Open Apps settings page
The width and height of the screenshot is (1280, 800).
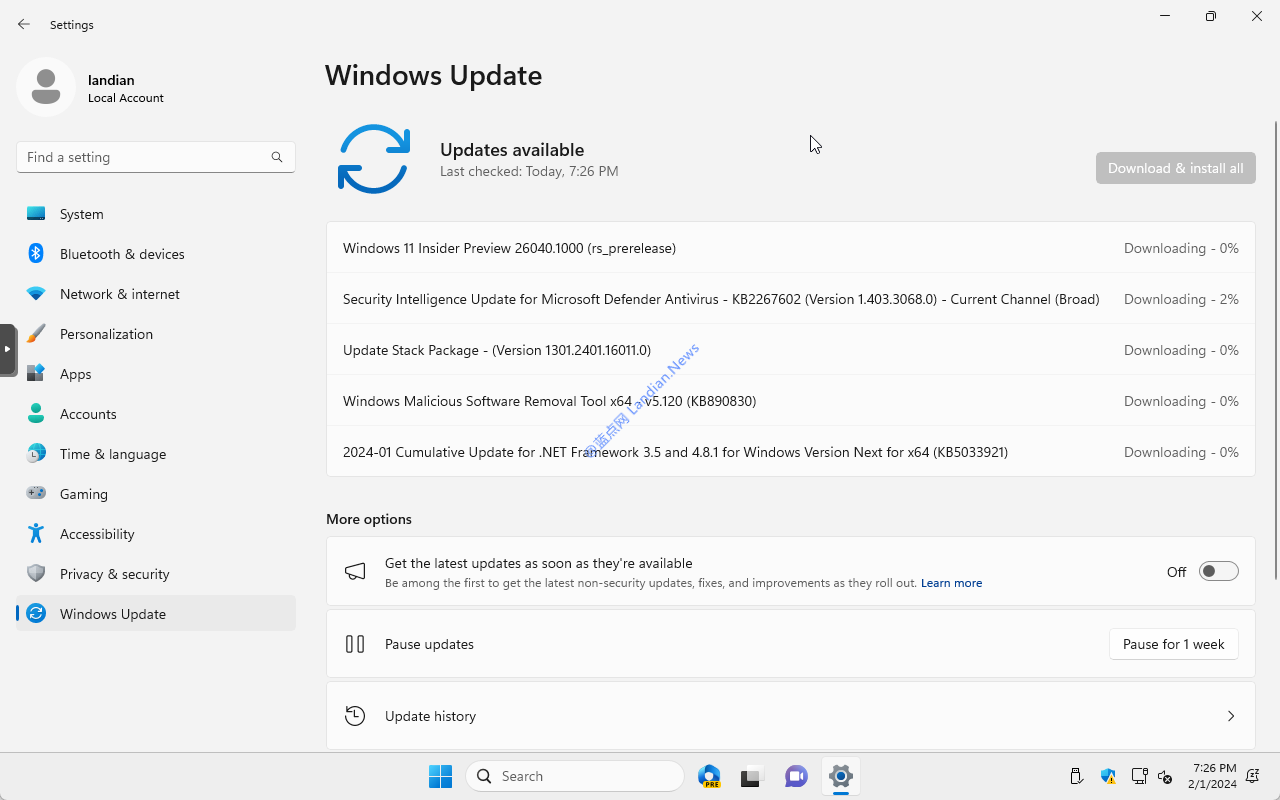point(156,374)
